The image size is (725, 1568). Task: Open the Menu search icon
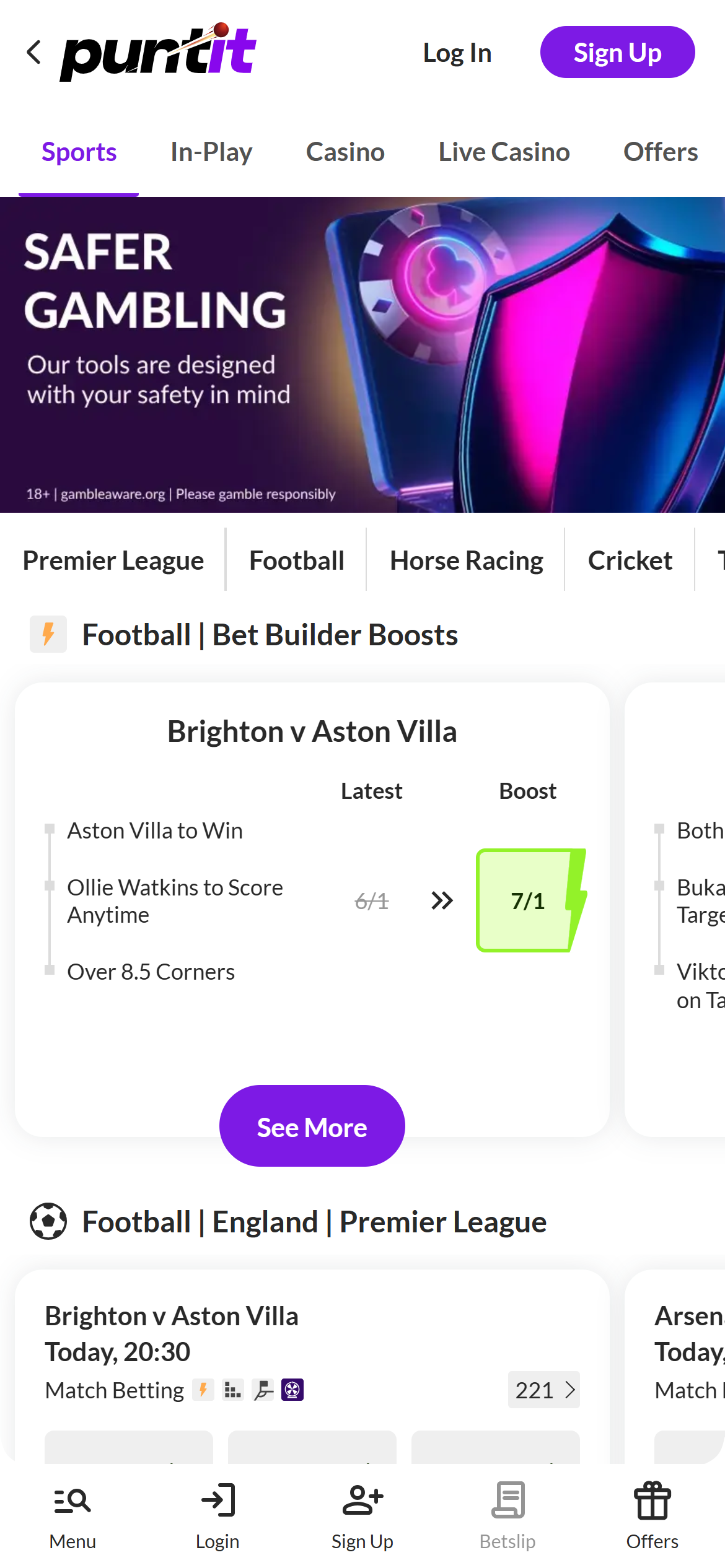72,1501
